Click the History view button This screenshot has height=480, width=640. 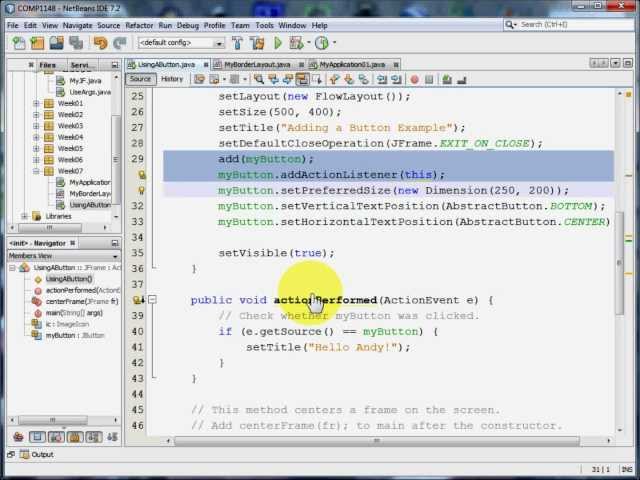coord(172,79)
